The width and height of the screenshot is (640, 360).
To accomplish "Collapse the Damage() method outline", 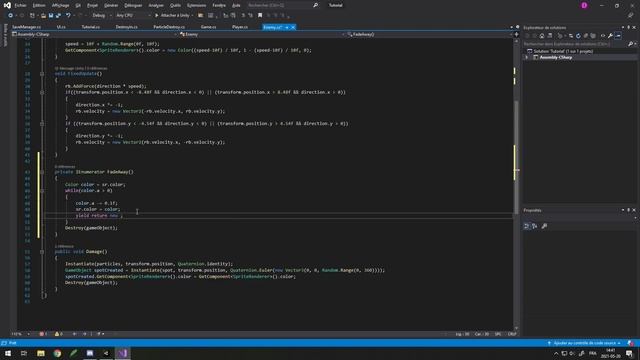I will click(42, 252).
